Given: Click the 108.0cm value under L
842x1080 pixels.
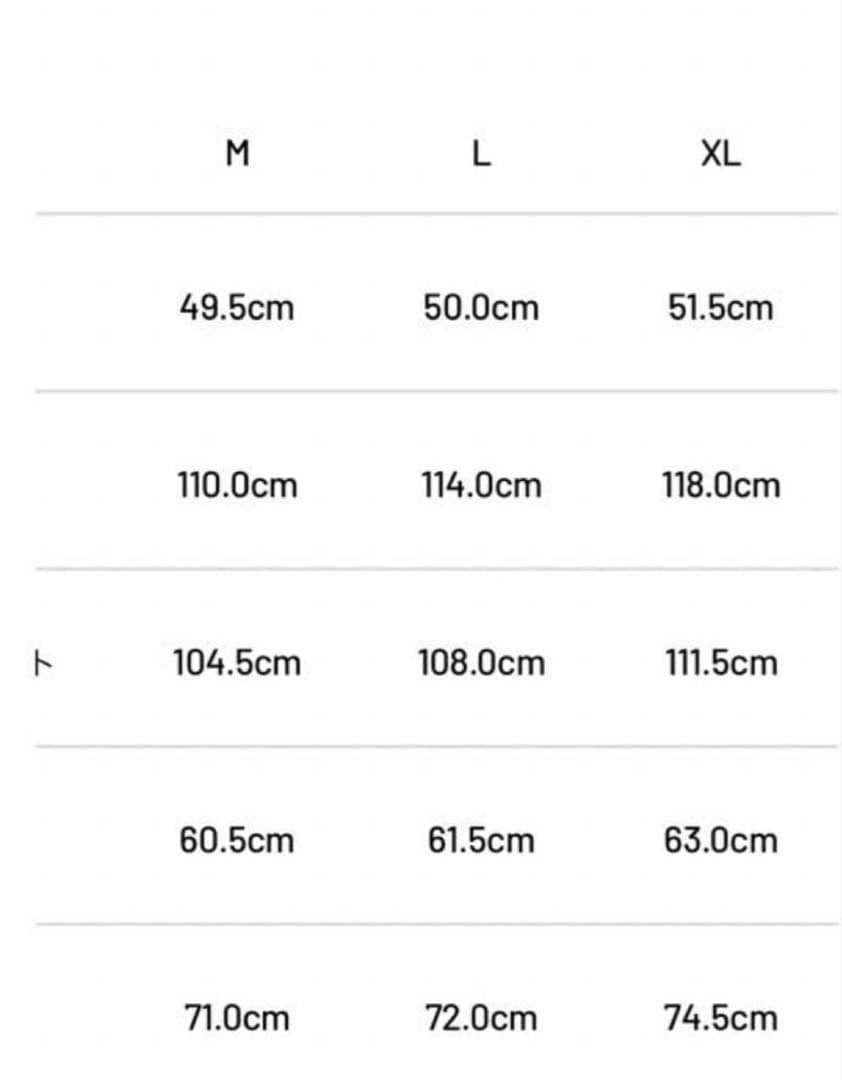Looking at the screenshot, I should (x=481, y=663).
